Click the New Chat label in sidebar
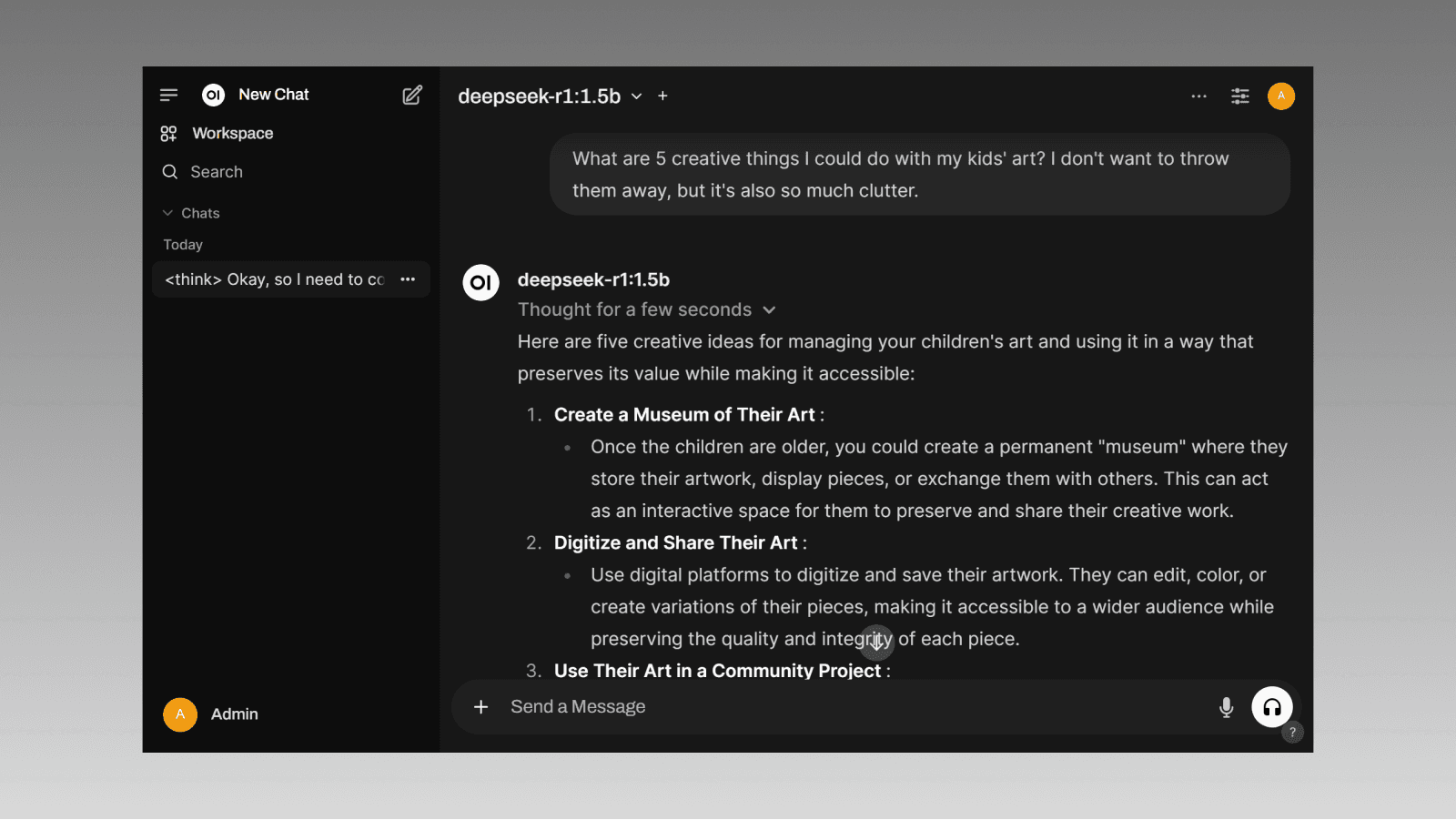The width and height of the screenshot is (1456, 820). pos(274,95)
